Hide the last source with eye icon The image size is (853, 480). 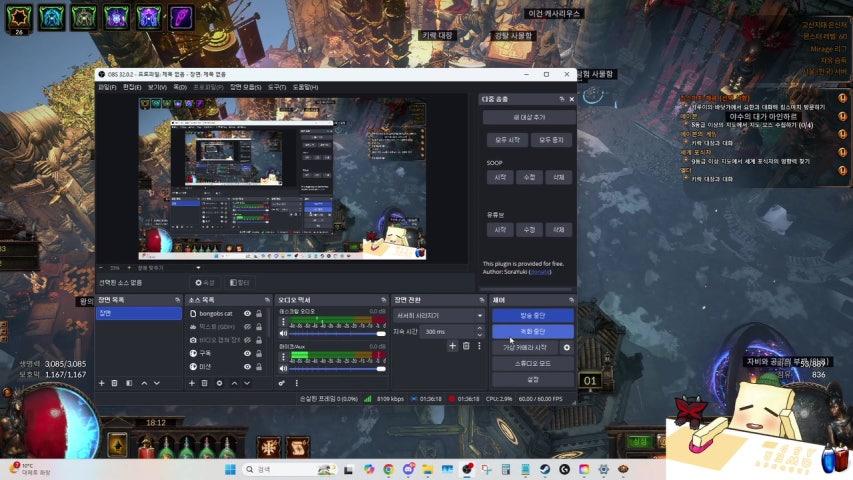(248, 367)
